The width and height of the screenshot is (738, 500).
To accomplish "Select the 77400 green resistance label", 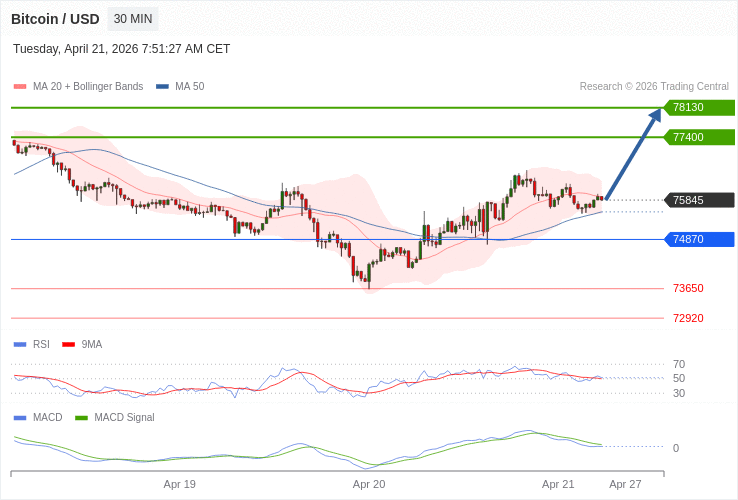I will click(699, 137).
